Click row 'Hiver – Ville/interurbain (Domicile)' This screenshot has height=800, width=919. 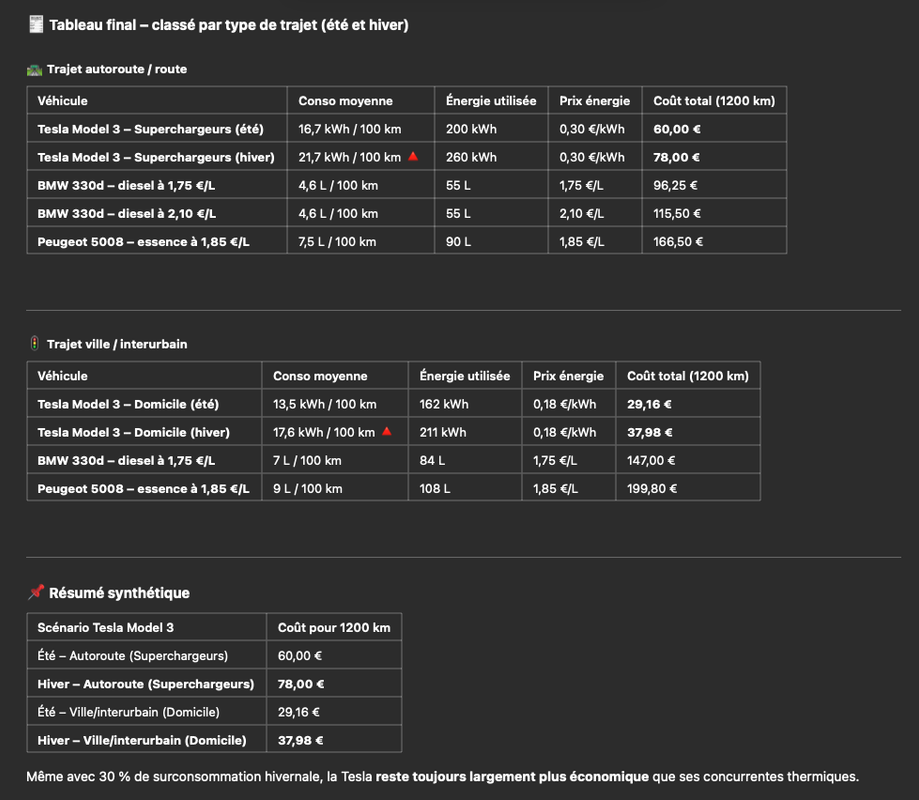(214, 740)
